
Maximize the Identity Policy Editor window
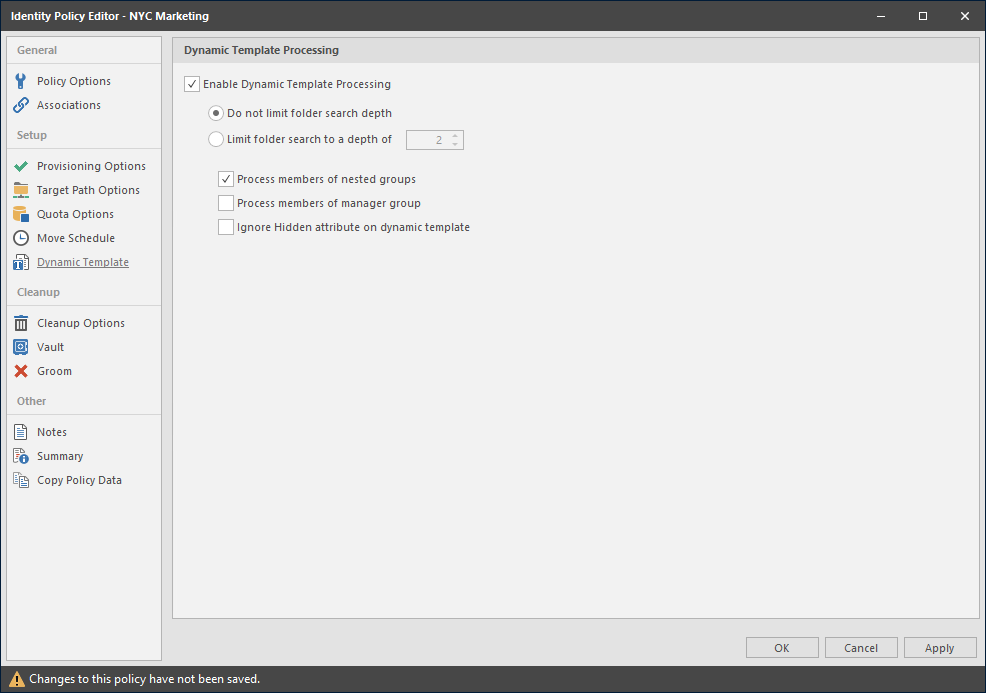[x=922, y=16]
